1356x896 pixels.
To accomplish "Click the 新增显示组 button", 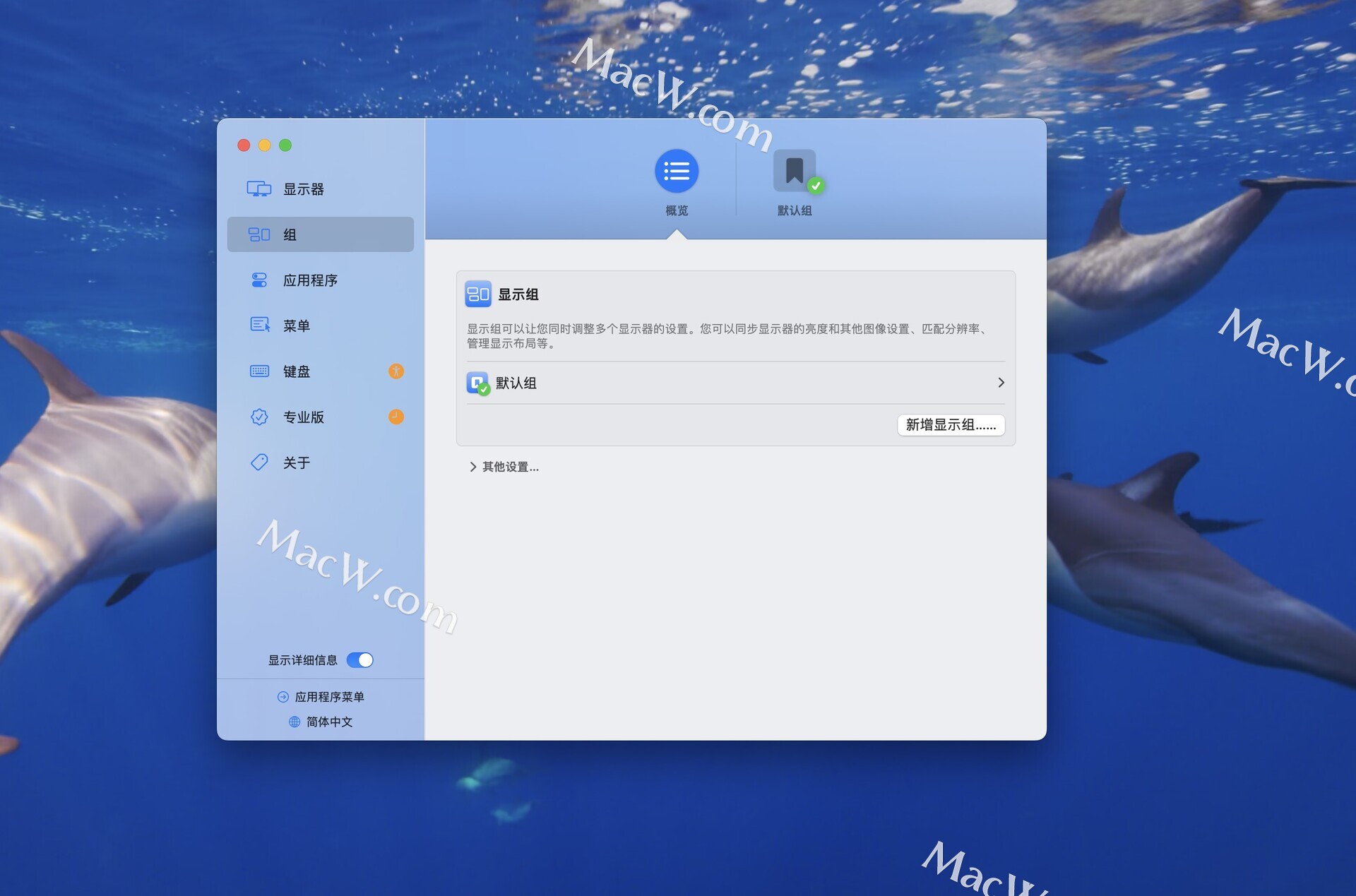I will [951, 425].
